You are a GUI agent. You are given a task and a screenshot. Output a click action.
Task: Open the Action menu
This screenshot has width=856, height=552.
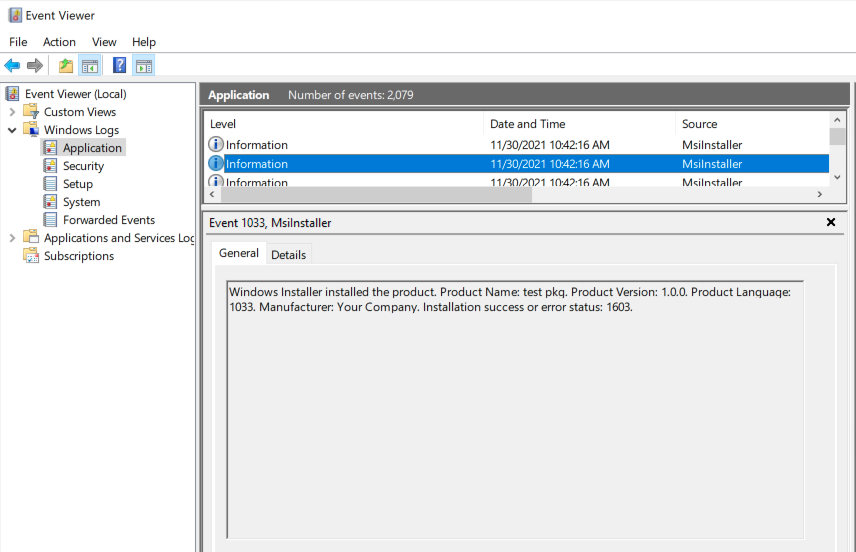[x=59, y=42]
